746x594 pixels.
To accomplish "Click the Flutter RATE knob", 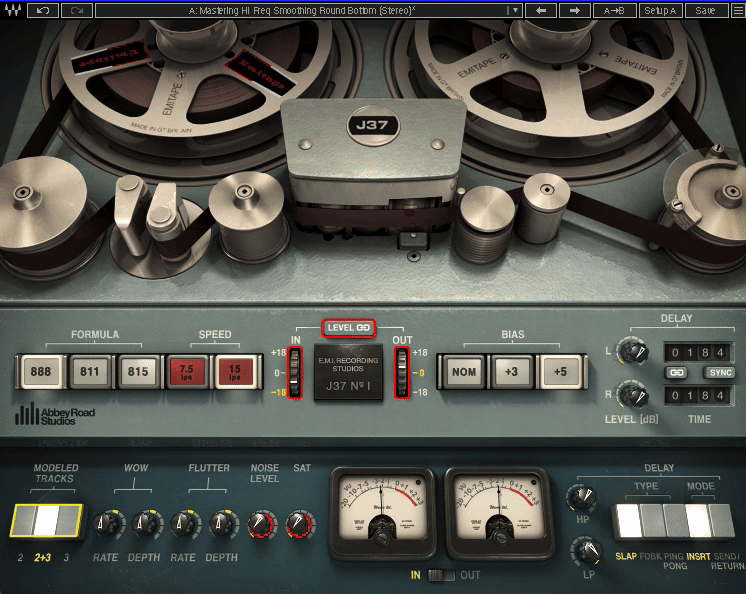I will click(184, 524).
